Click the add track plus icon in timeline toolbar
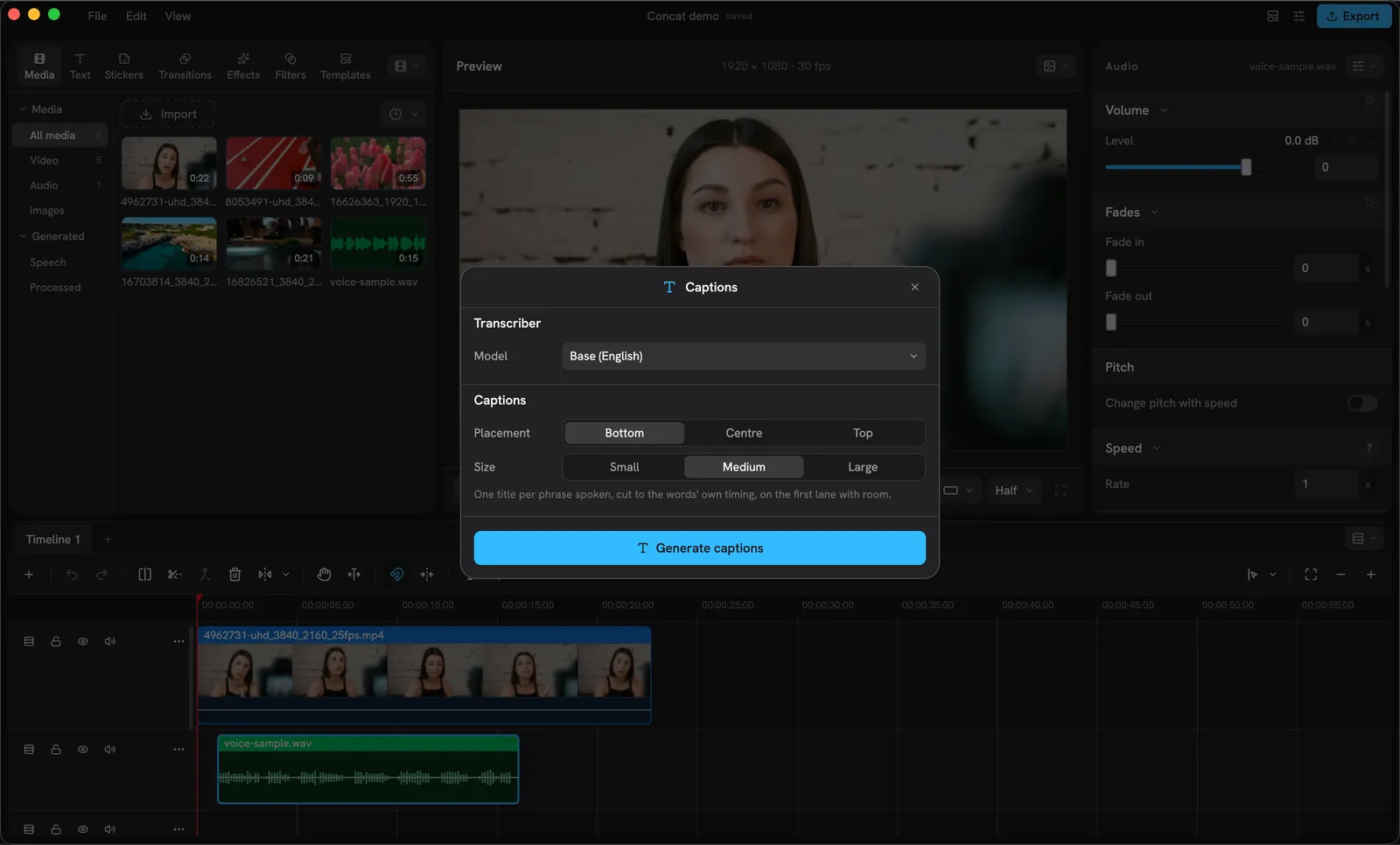Screen dimensions: 1400x845 (x=29, y=575)
